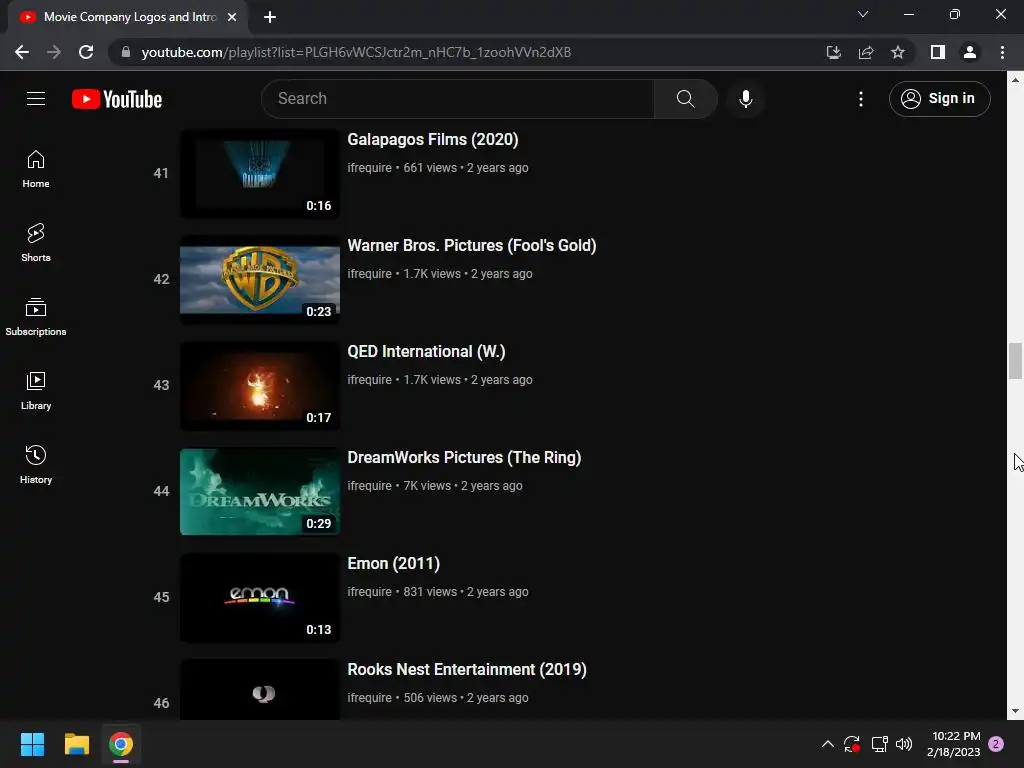The height and width of the screenshot is (768, 1024).
Task: Start voice search with microphone icon
Action: click(745, 99)
